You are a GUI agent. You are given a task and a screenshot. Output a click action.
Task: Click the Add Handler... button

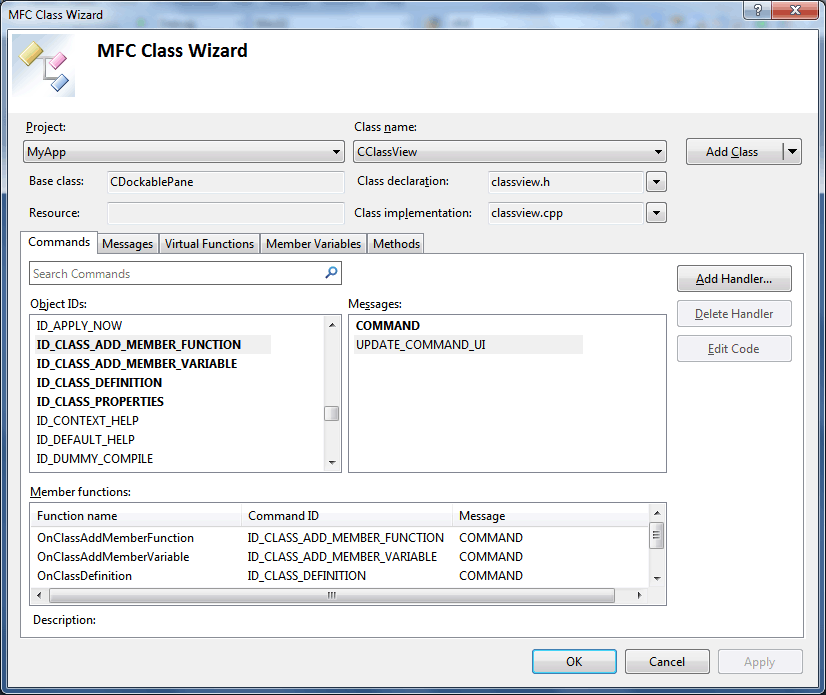point(734,278)
